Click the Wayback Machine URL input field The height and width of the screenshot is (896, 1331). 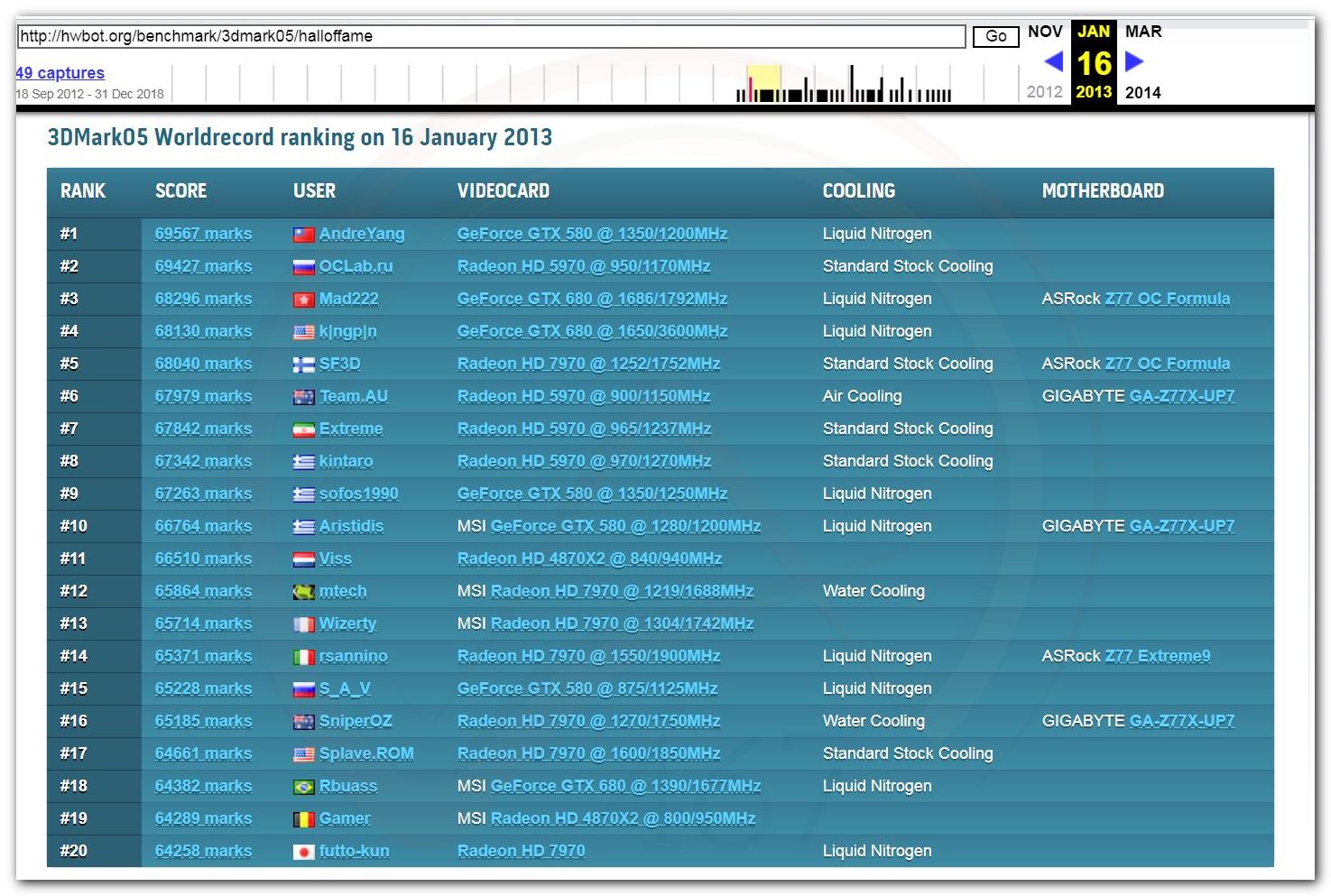point(491,36)
